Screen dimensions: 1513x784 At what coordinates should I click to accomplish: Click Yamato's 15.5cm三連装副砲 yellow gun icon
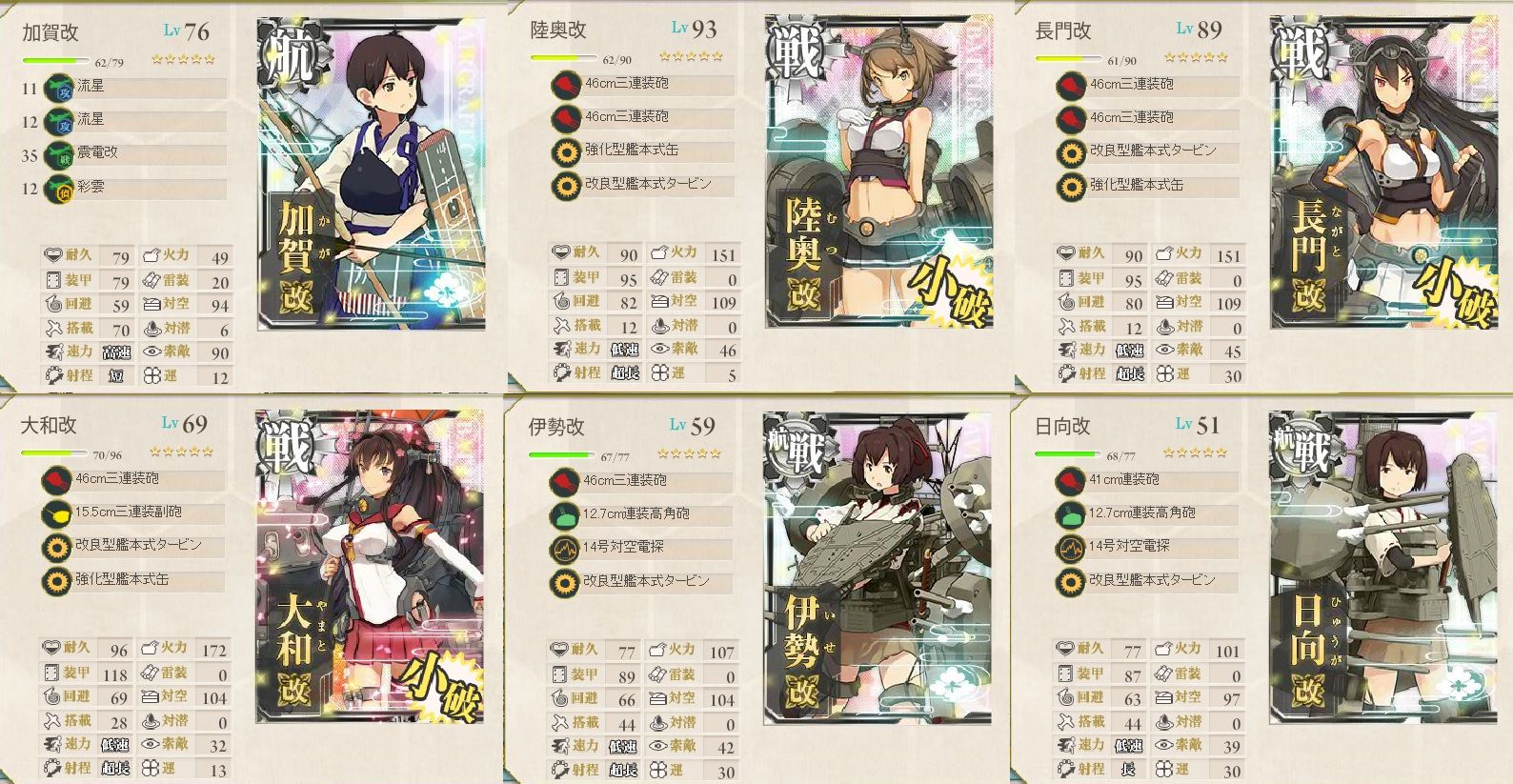coord(58,513)
